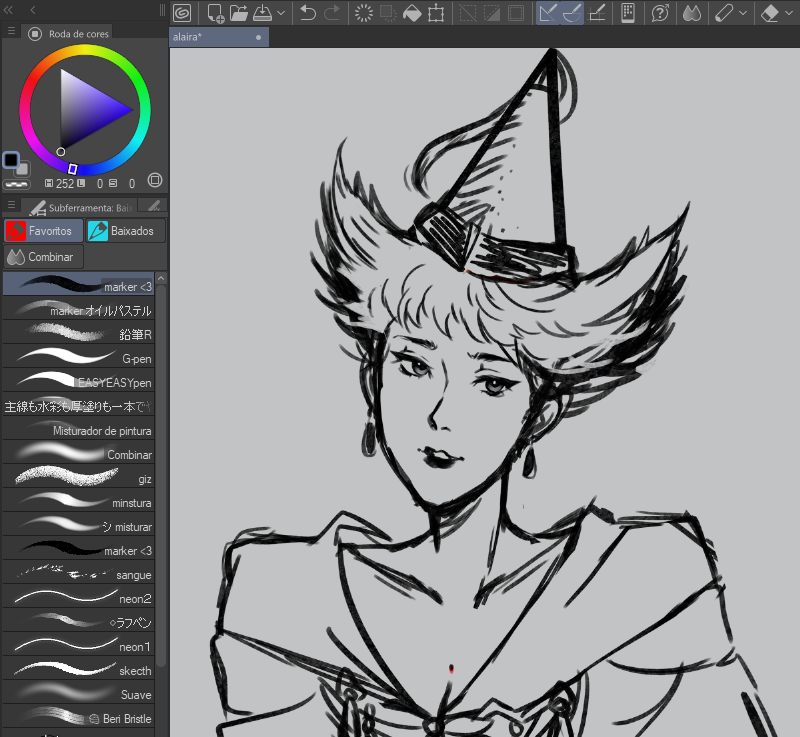Image resolution: width=800 pixels, height=737 pixels.
Task: Choose the pen tool icon in toolbar
Action: click(x=723, y=13)
